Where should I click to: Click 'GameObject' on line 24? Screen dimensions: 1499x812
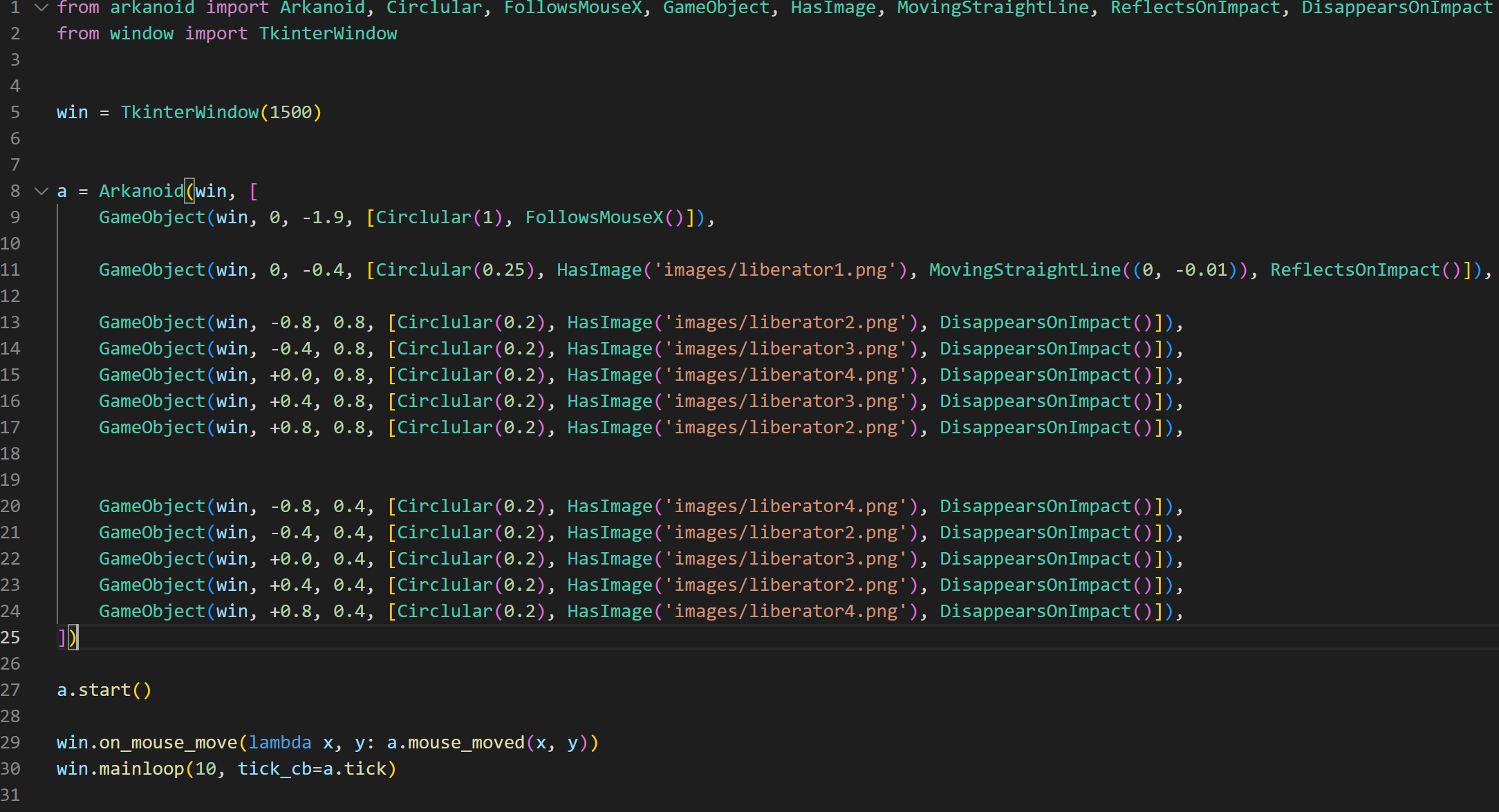[x=152, y=612]
